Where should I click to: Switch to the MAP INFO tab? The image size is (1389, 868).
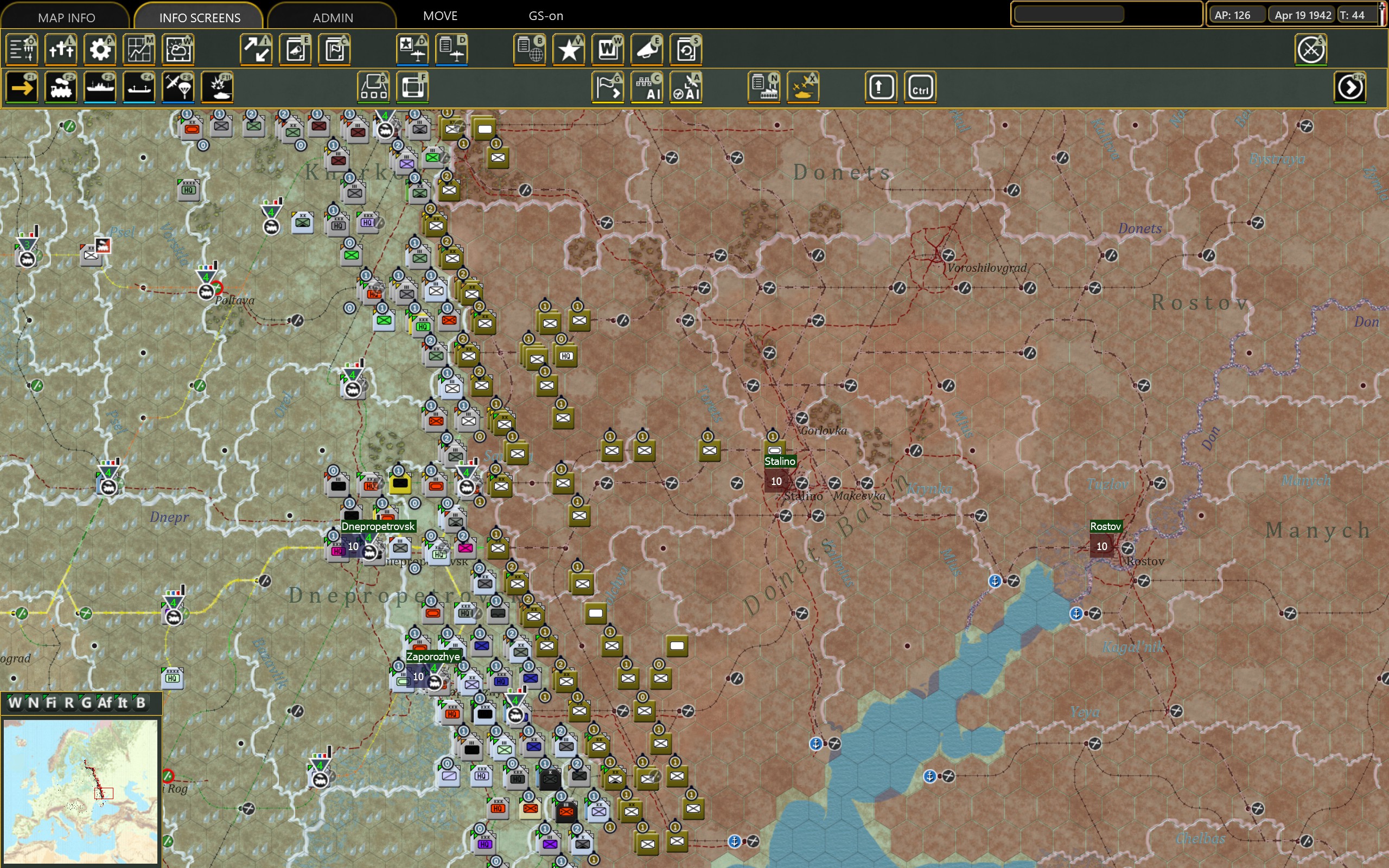pyautogui.click(x=66, y=17)
